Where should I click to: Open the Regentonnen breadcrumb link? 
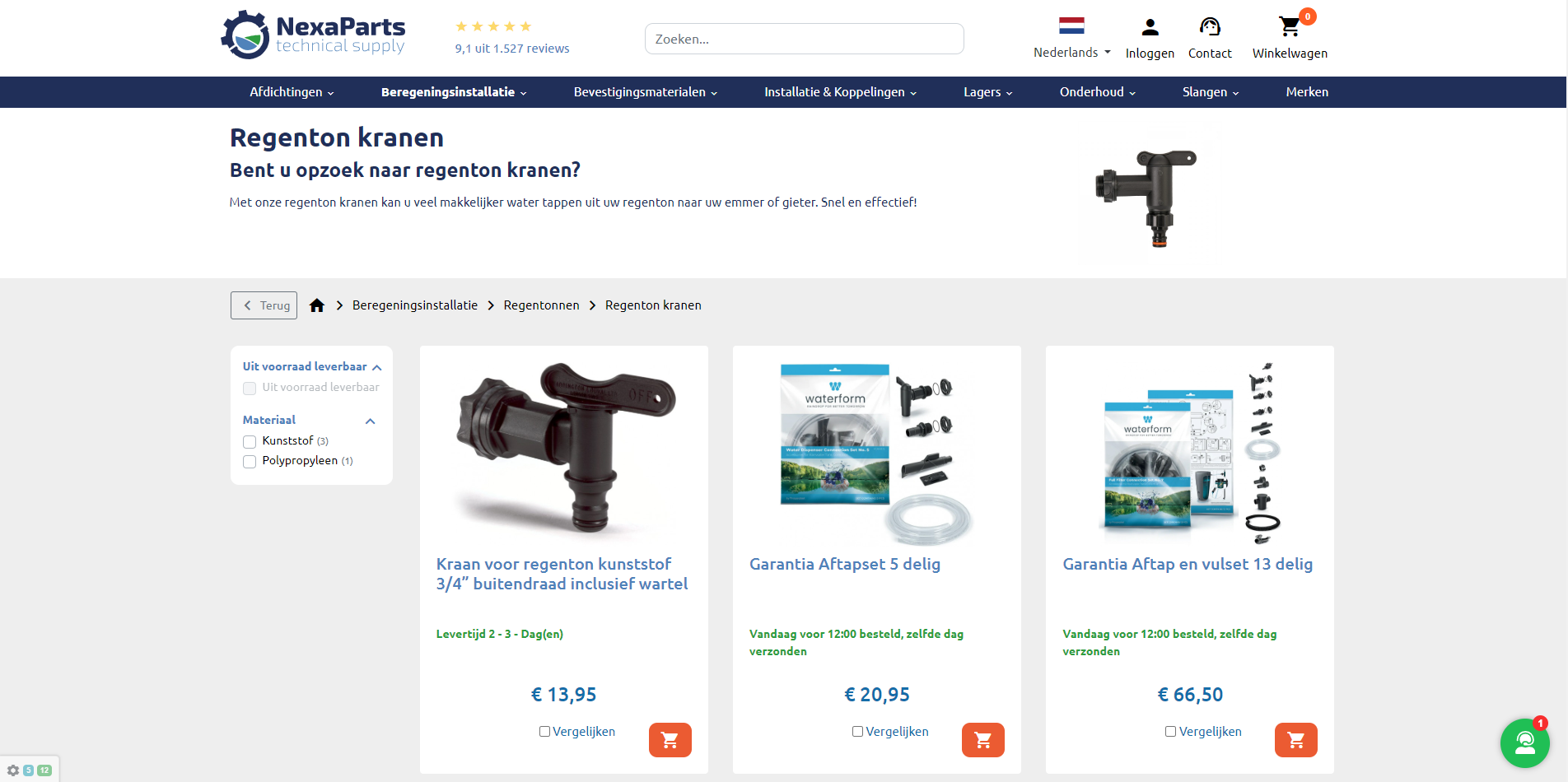[541, 305]
